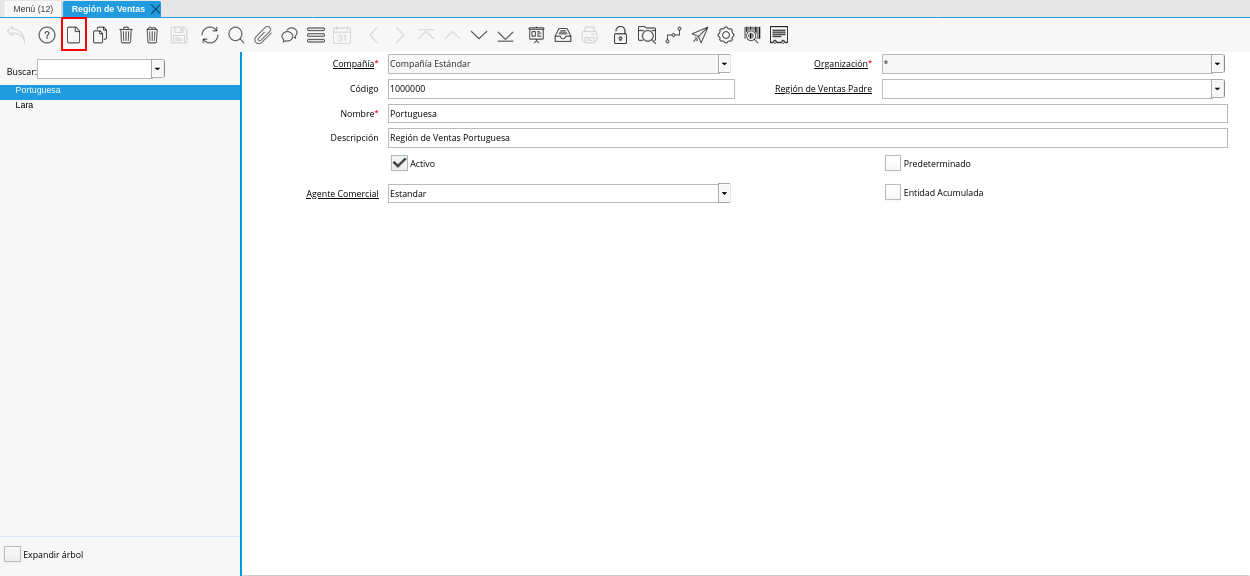The width and height of the screenshot is (1250, 576).
Task: Click the Refresh icon in toolbar
Action: click(209, 35)
